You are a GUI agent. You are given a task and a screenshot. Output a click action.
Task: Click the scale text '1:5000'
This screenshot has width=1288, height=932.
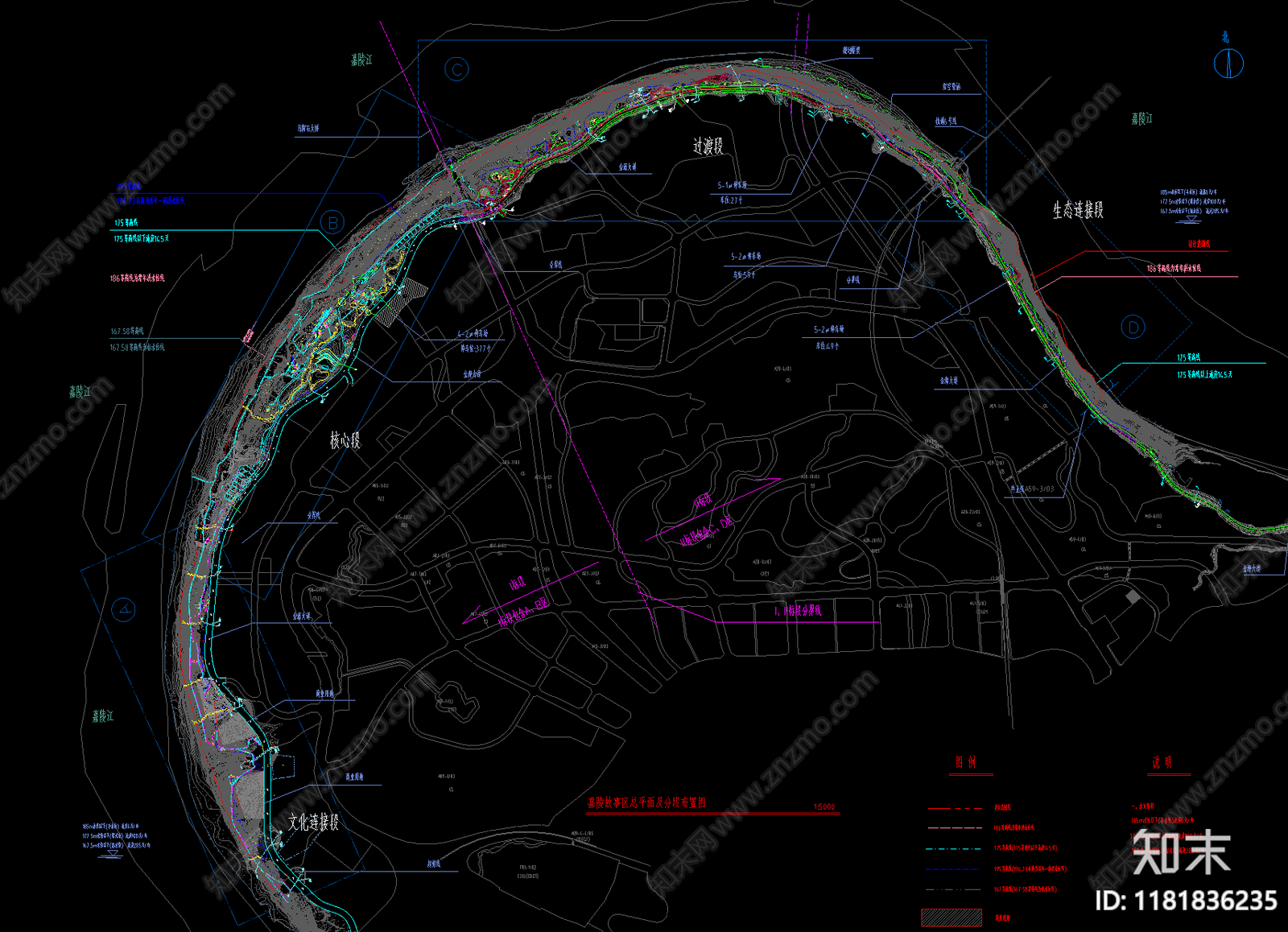point(824,806)
